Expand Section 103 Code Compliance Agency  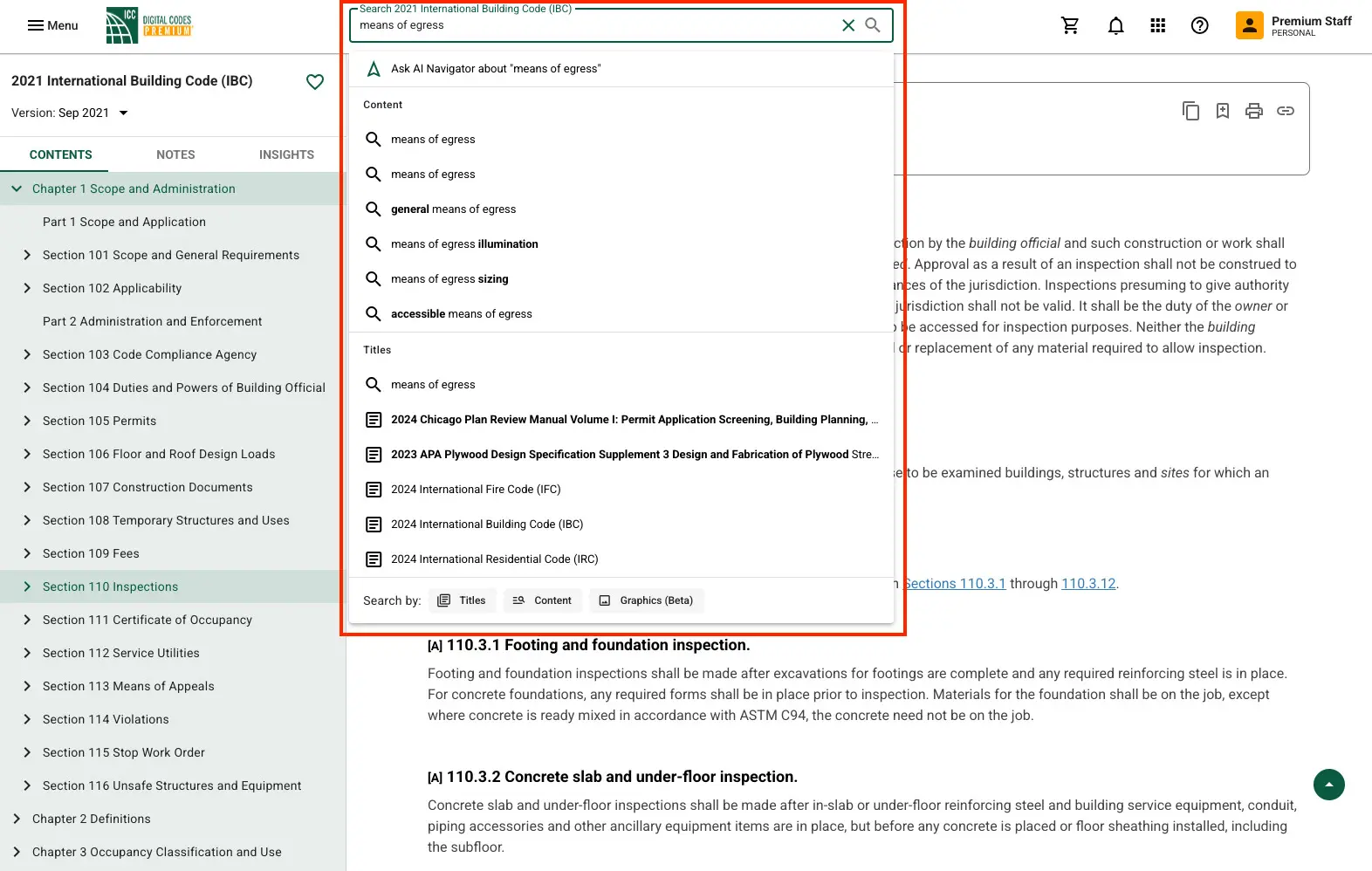26,354
